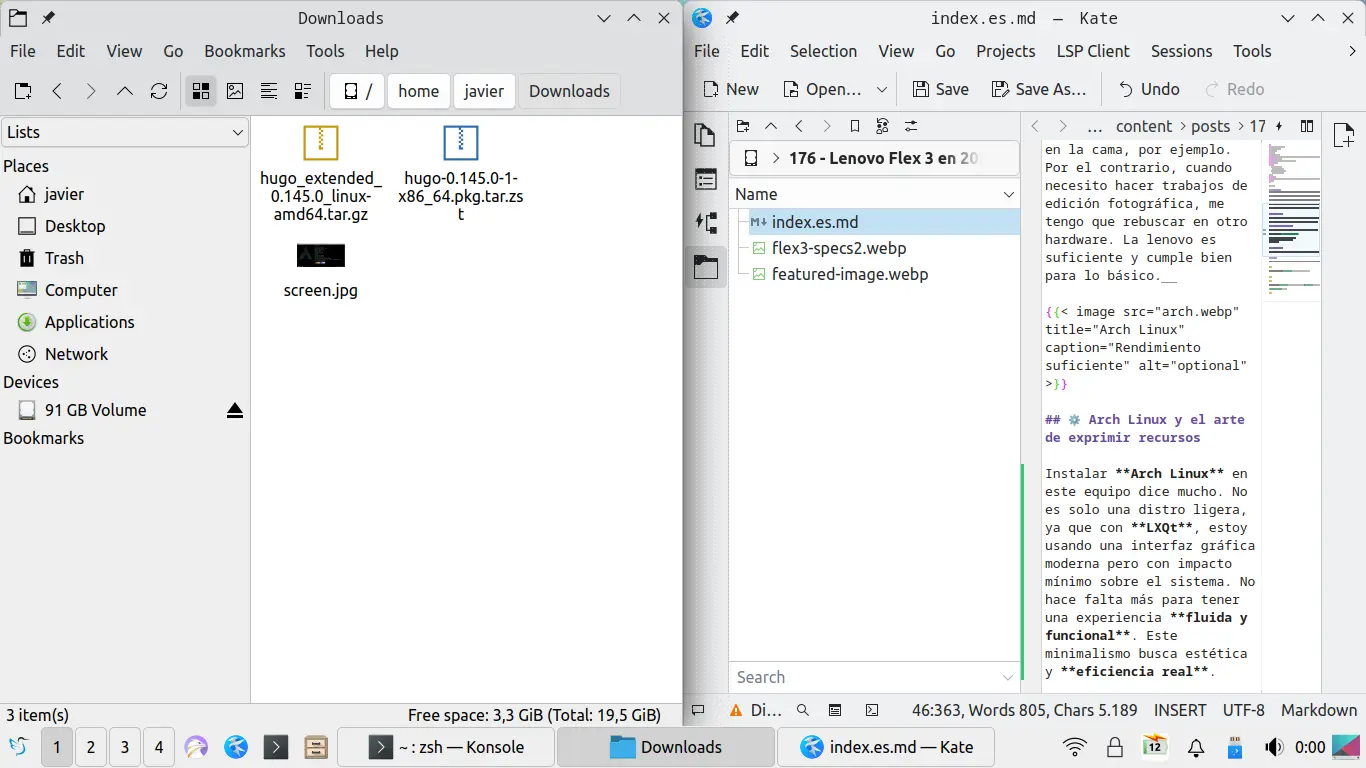Open Kate's Git sidebar panel

point(705,223)
